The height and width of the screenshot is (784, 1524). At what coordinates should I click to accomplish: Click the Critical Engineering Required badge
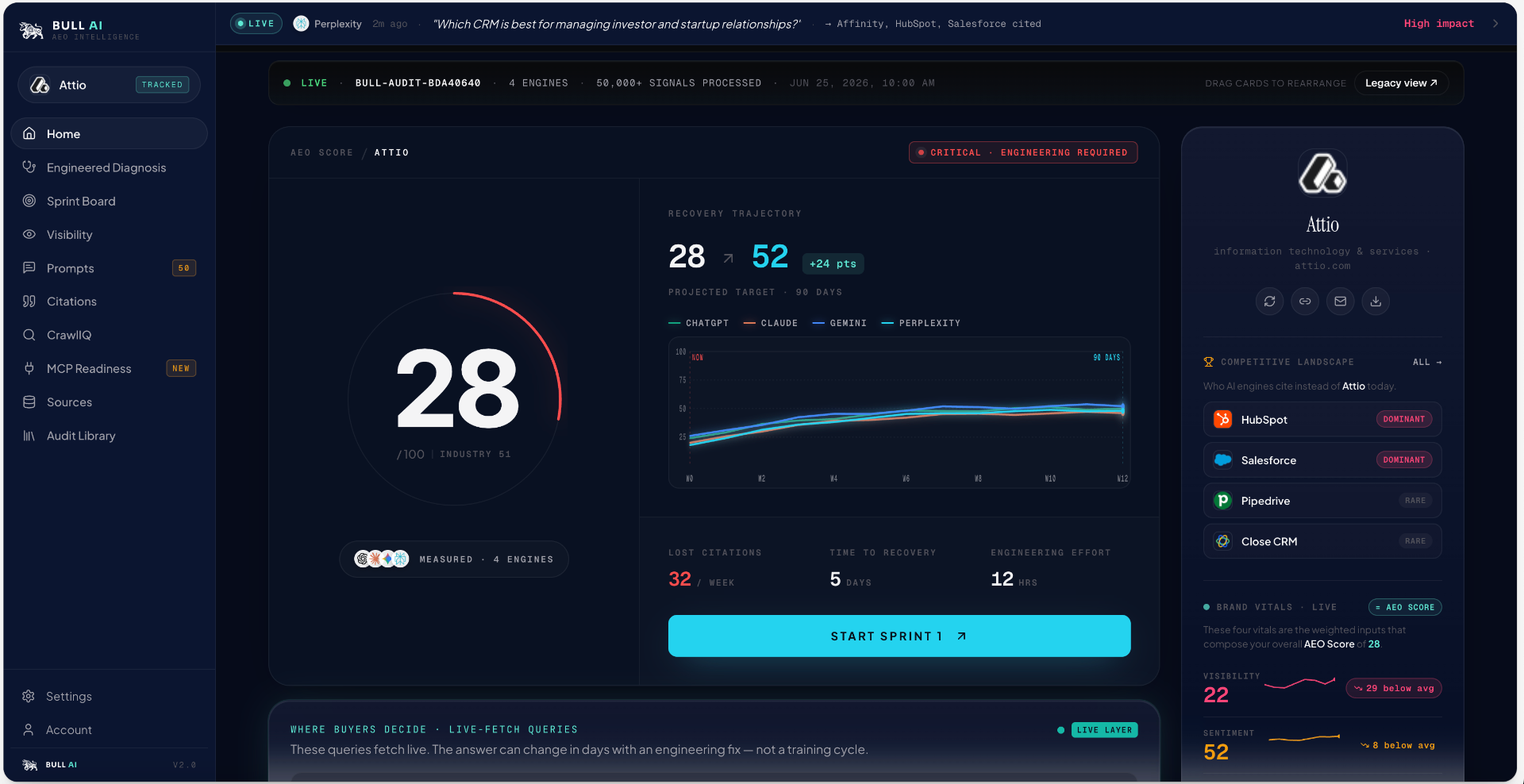point(1023,152)
